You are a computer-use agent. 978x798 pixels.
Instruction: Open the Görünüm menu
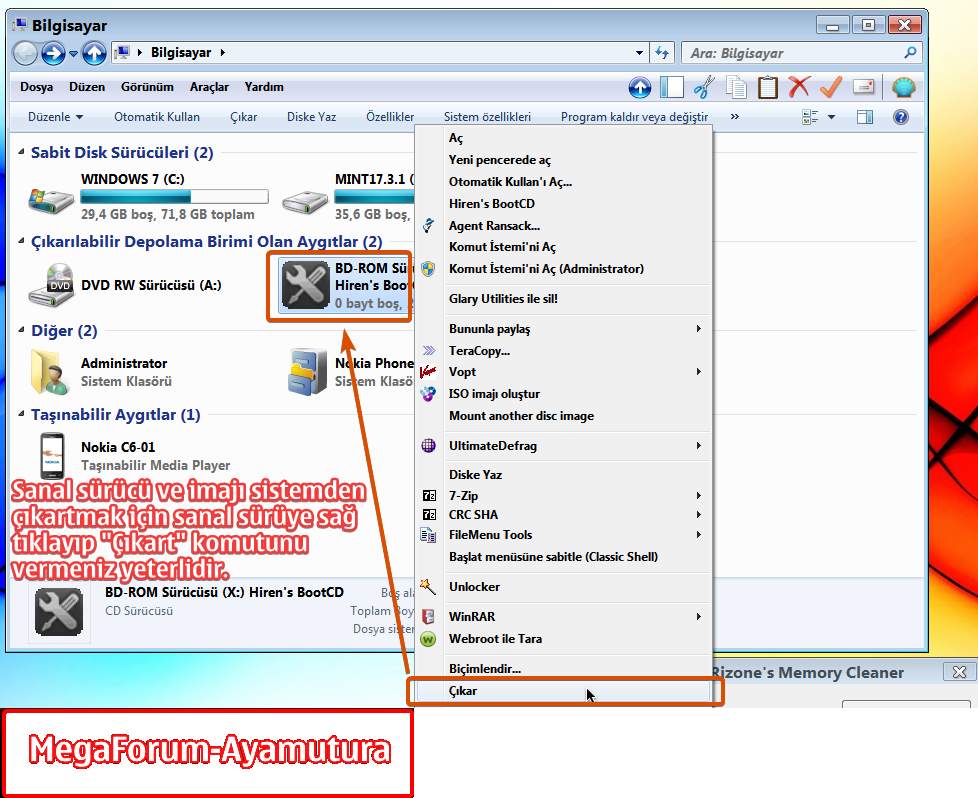click(x=147, y=87)
